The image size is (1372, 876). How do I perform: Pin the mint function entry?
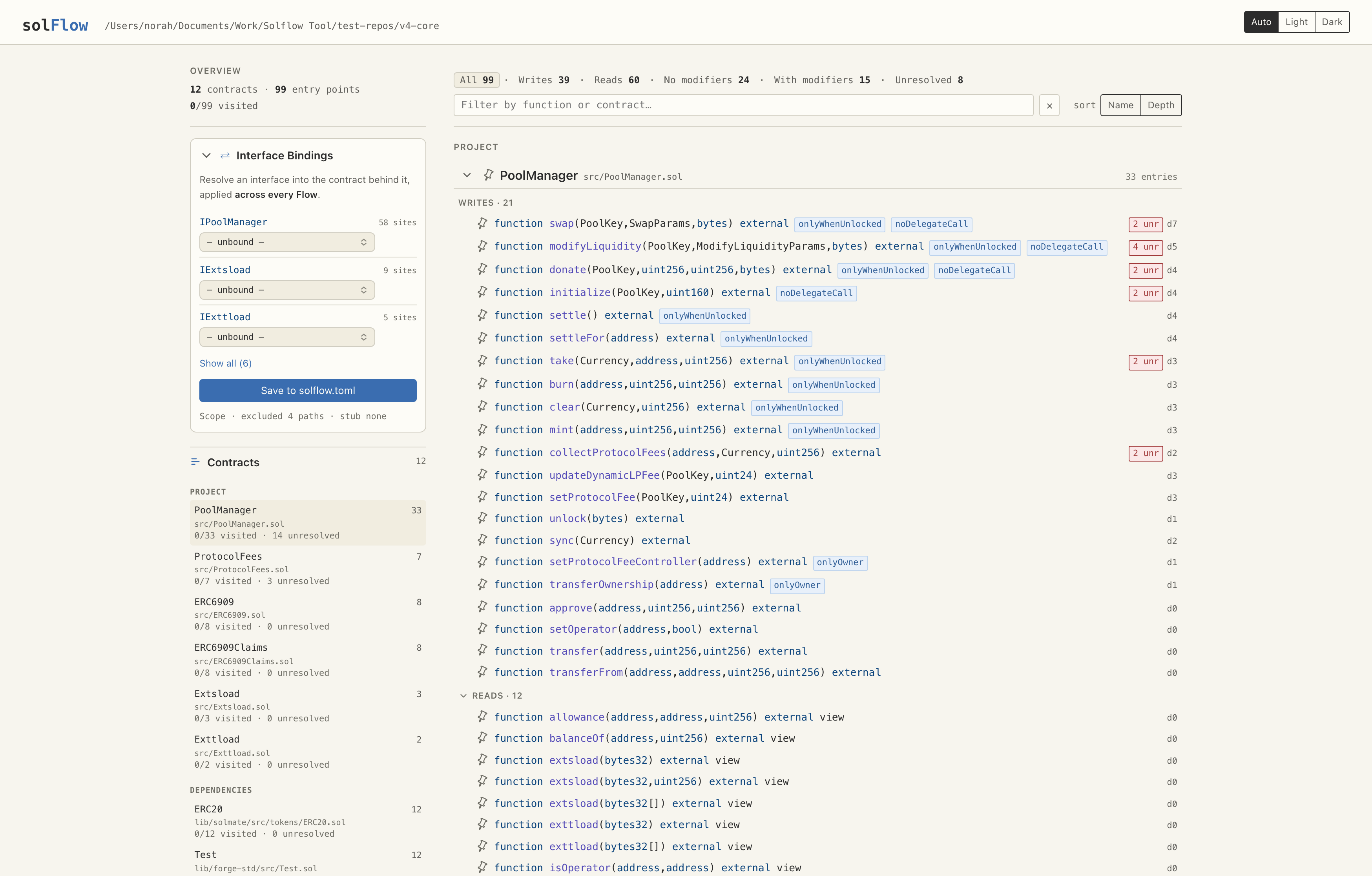coord(483,430)
